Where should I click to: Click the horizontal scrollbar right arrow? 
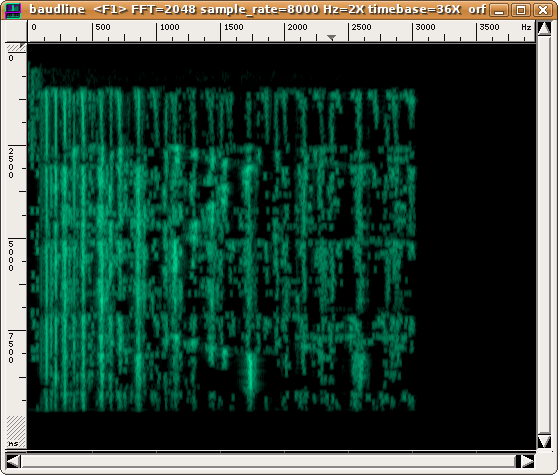coord(528,462)
